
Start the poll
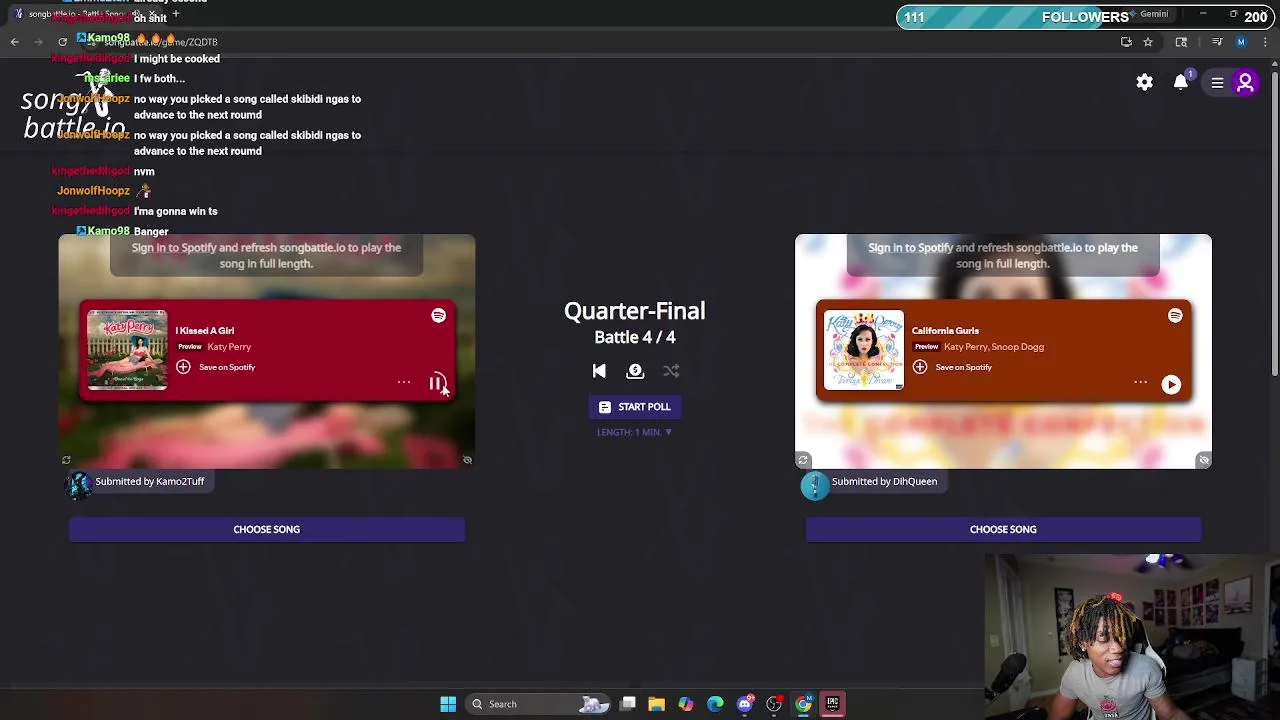[x=634, y=407]
